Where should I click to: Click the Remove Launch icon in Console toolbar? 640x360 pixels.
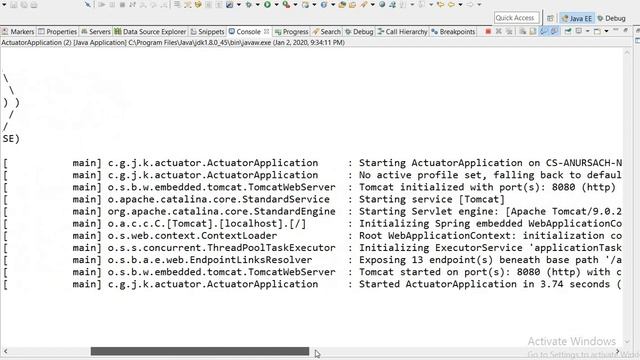pyautogui.click(x=498, y=31)
